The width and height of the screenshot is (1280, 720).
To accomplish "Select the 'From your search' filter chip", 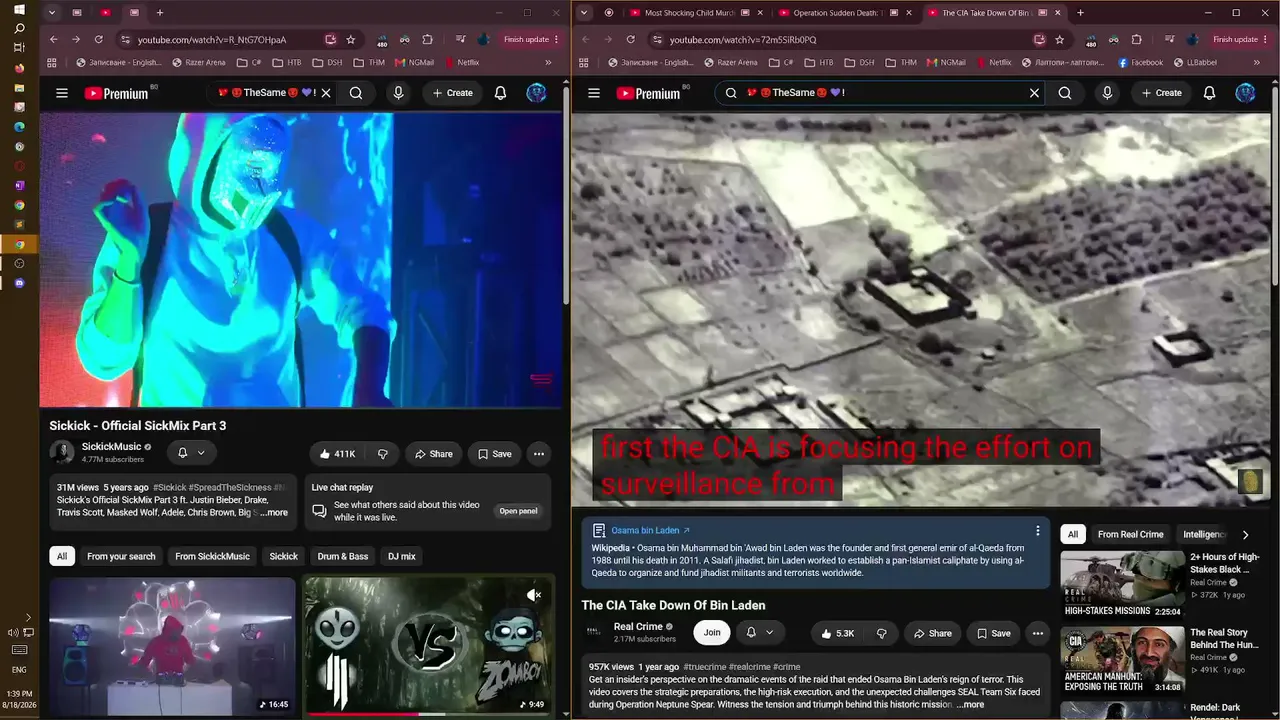I will click(x=121, y=556).
